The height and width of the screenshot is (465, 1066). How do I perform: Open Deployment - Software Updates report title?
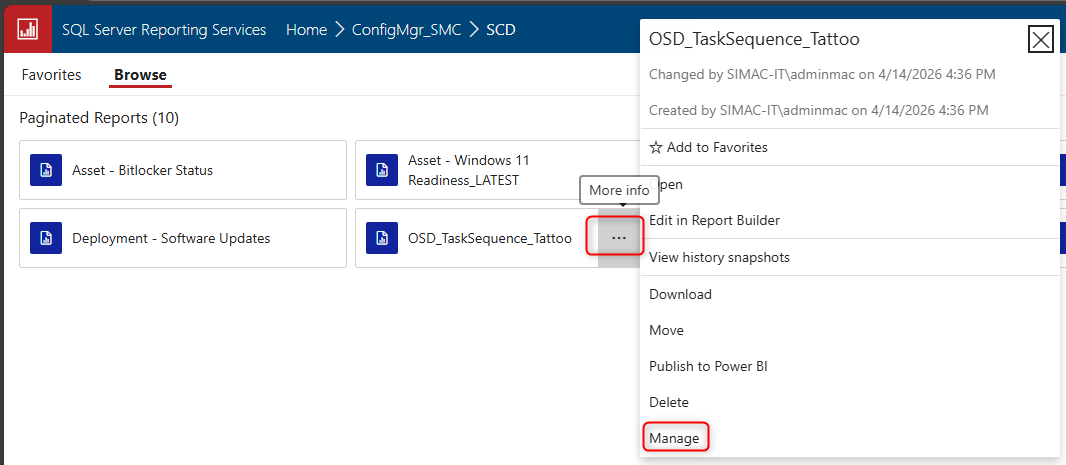[x=171, y=238]
